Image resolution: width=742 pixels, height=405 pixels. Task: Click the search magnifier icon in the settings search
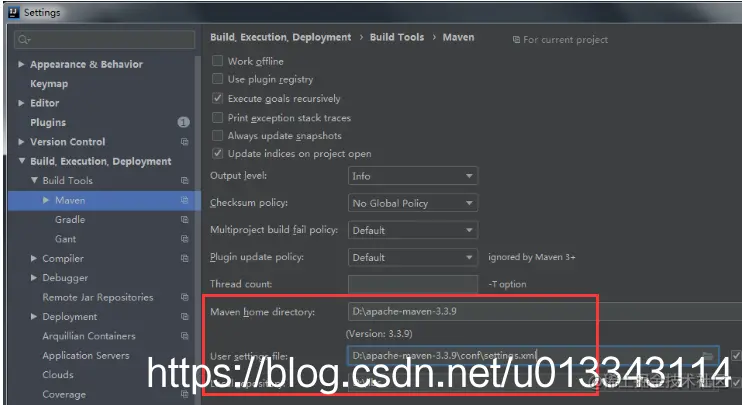pos(23,40)
